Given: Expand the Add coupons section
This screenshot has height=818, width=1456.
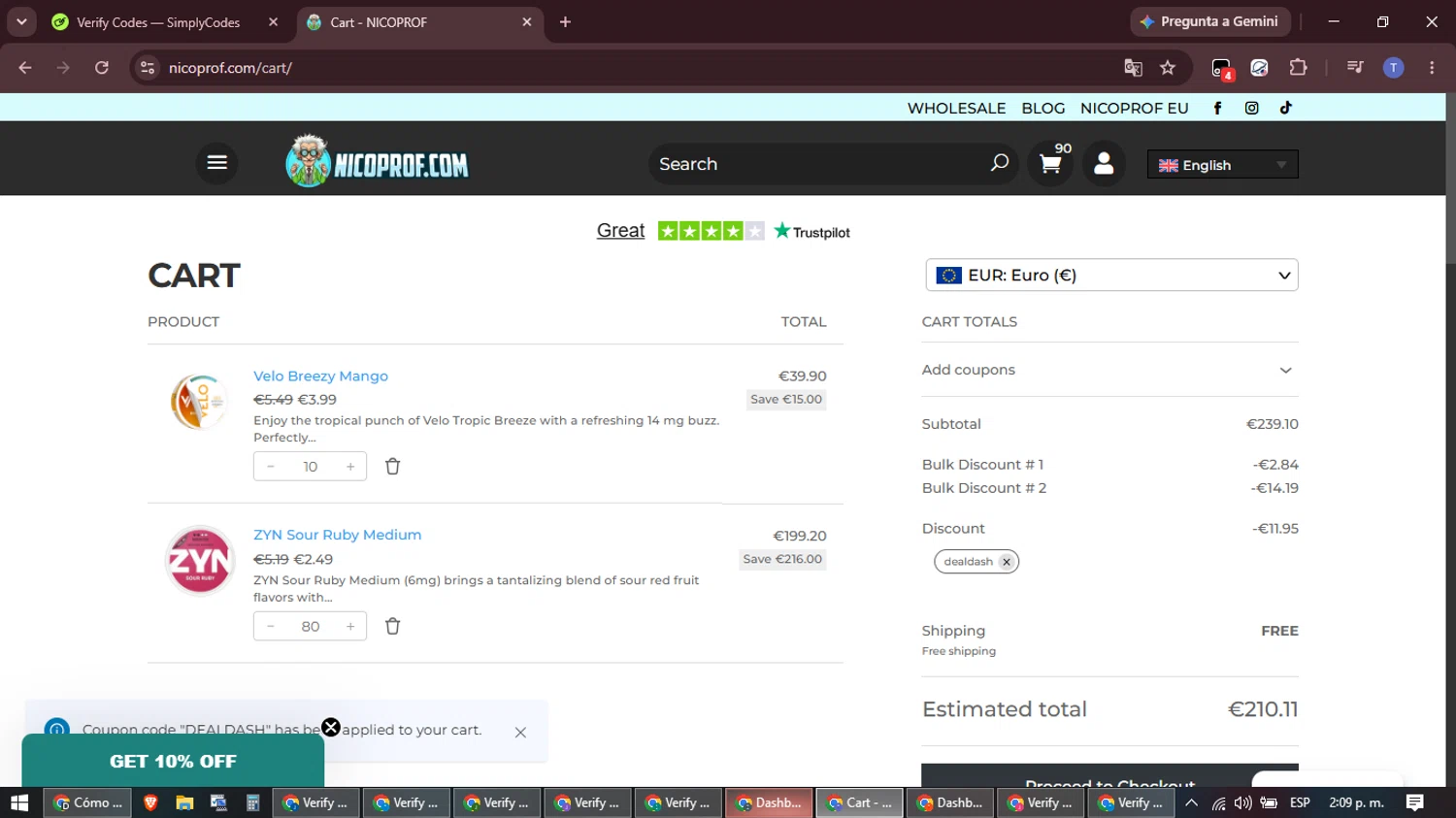Looking at the screenshot, I should point(1109,370).
